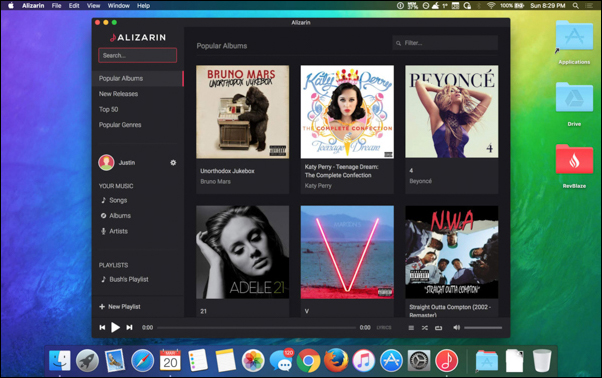
Task: Toggle repeat mode in player bar
Action: pos(438,328)
